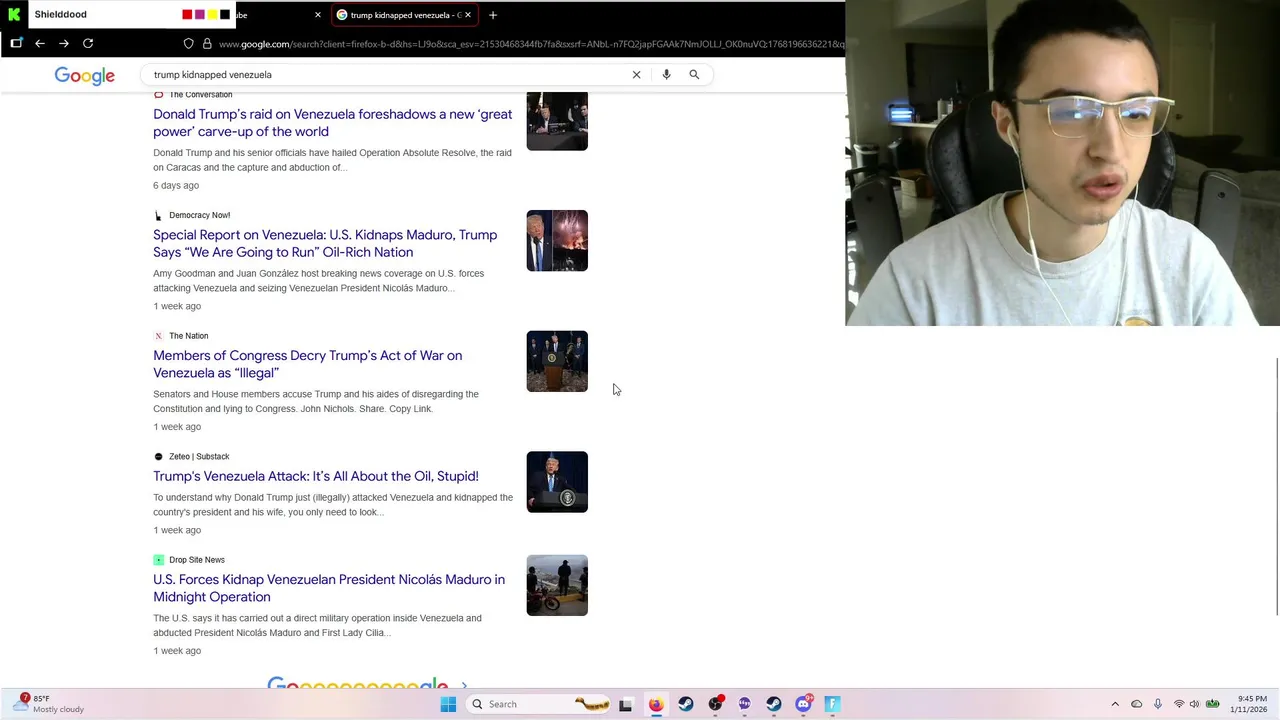Click the site security padlock icon
Image resolution: width=1280 pixels, height=720 pixels.
click(207, 43)
